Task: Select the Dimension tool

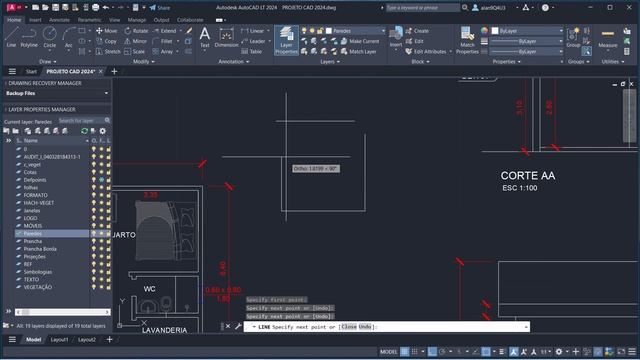Action: [226, 38]
